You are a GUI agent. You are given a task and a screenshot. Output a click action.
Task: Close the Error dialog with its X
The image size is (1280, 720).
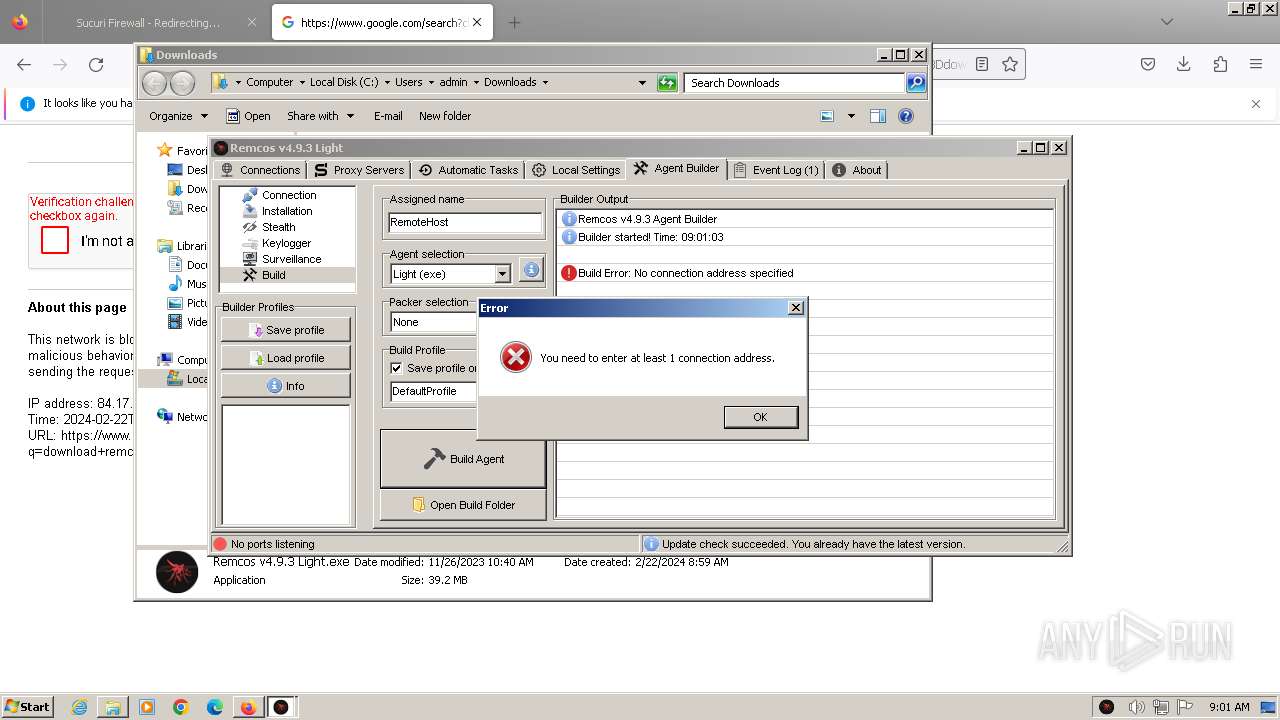796,308
